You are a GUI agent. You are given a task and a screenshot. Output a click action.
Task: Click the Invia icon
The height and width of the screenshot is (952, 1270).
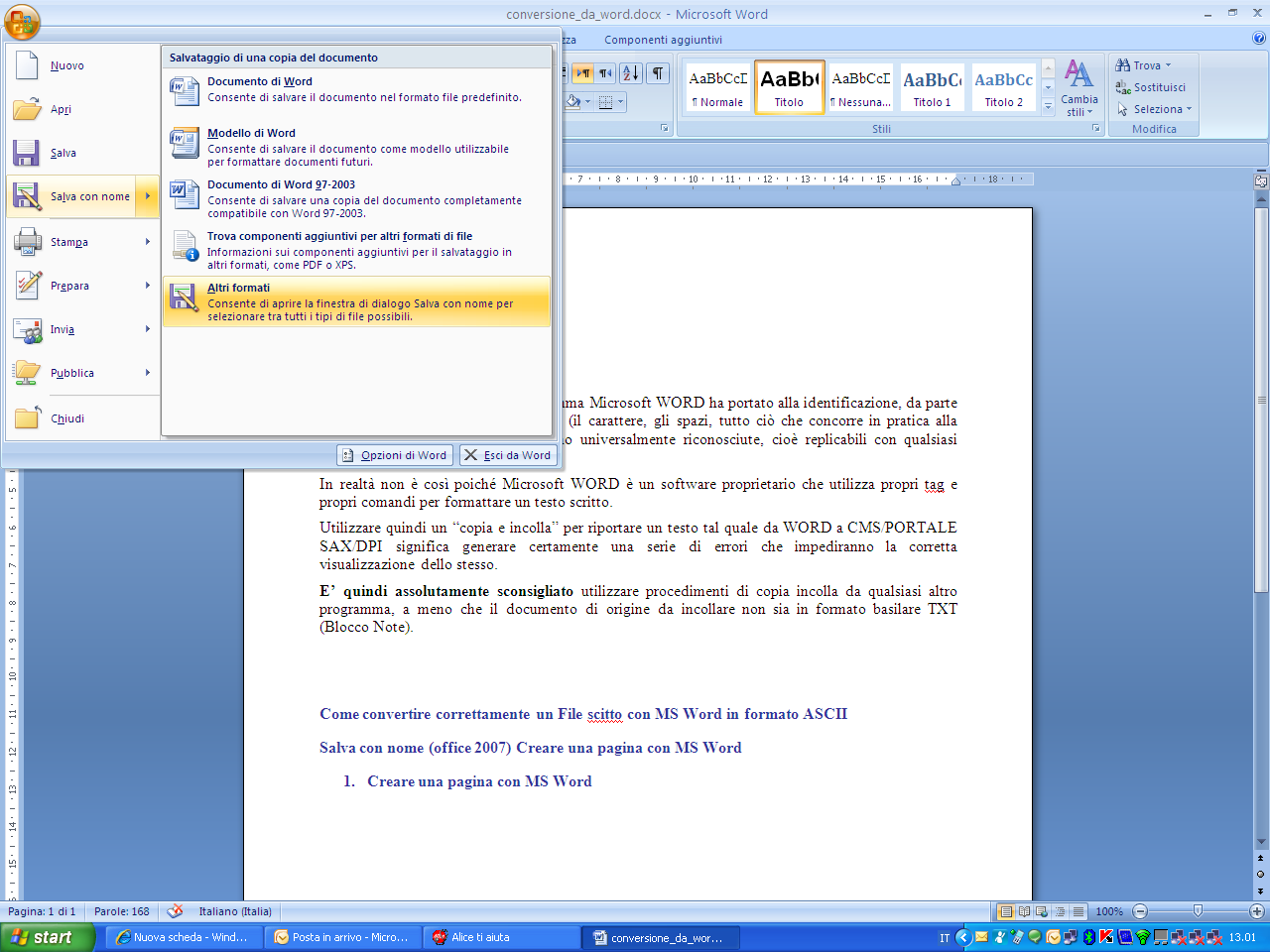click(x=27, y=329)
